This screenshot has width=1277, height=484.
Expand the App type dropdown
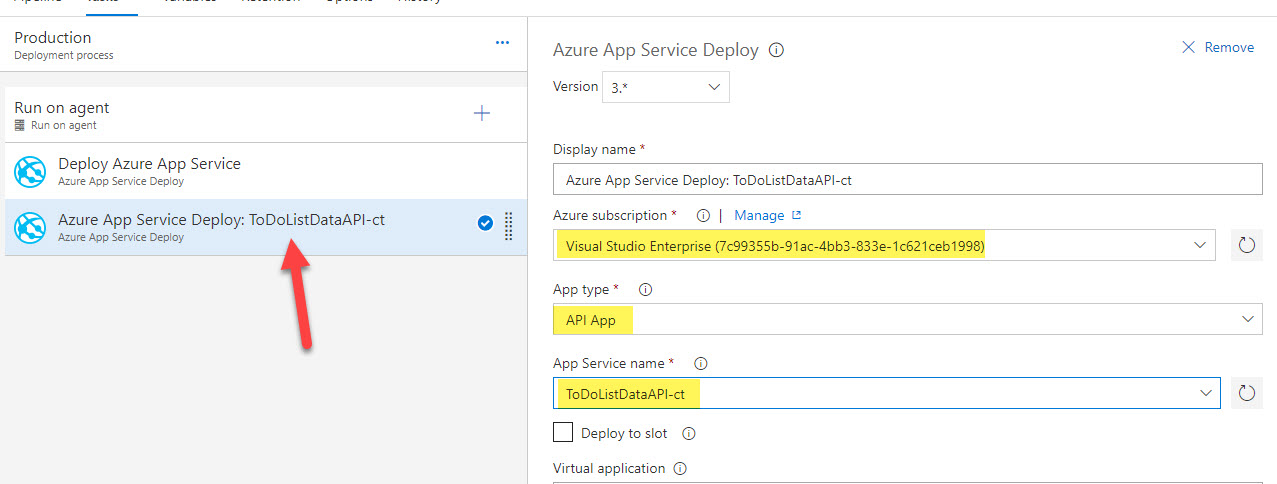pos(1247,319)
